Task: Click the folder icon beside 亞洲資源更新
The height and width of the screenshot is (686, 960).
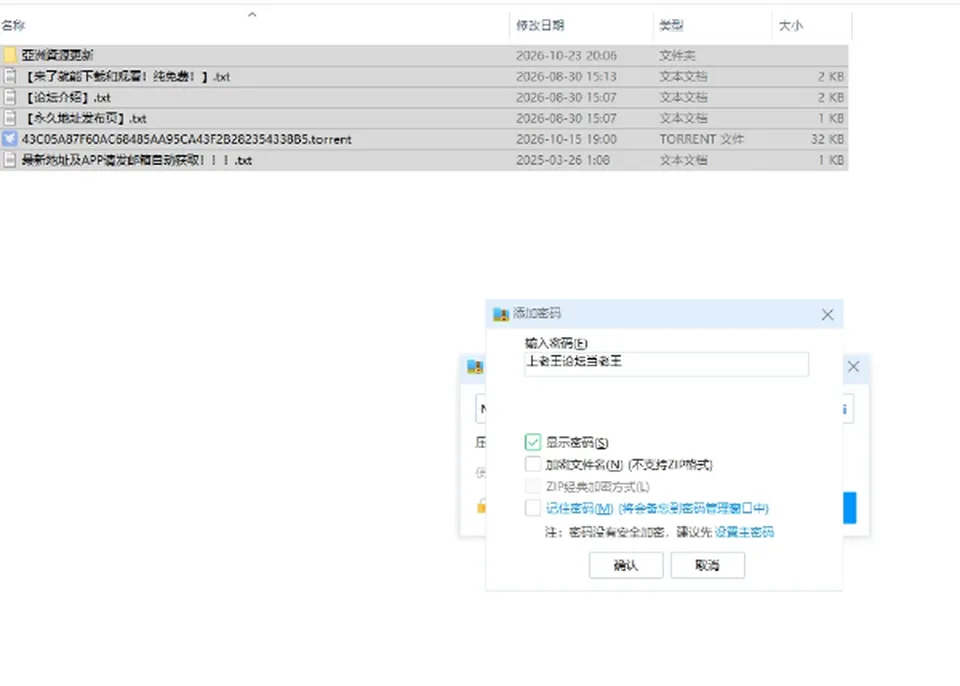Action: click(10, 55)
